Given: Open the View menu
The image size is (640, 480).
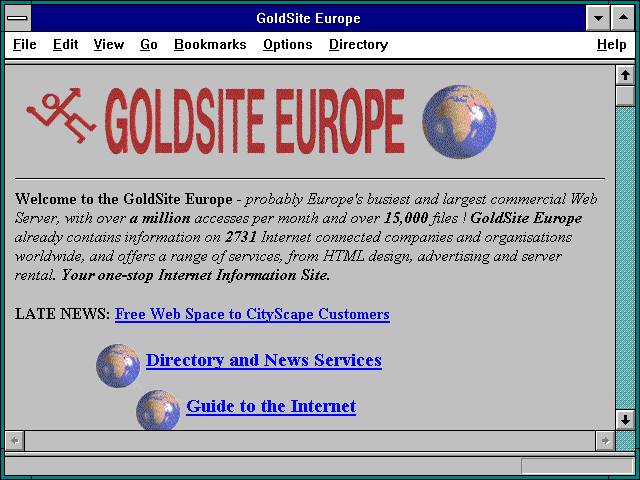Looking at the screenshot, I should tap(109, 44).
